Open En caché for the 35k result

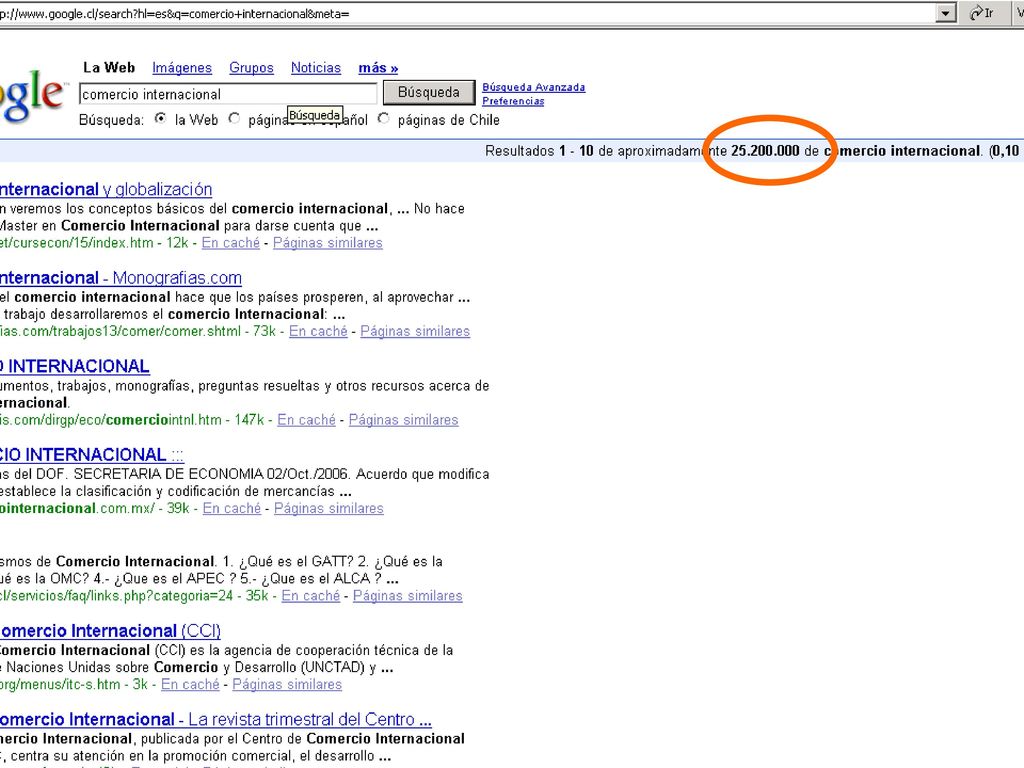click(x=311, y=596)
